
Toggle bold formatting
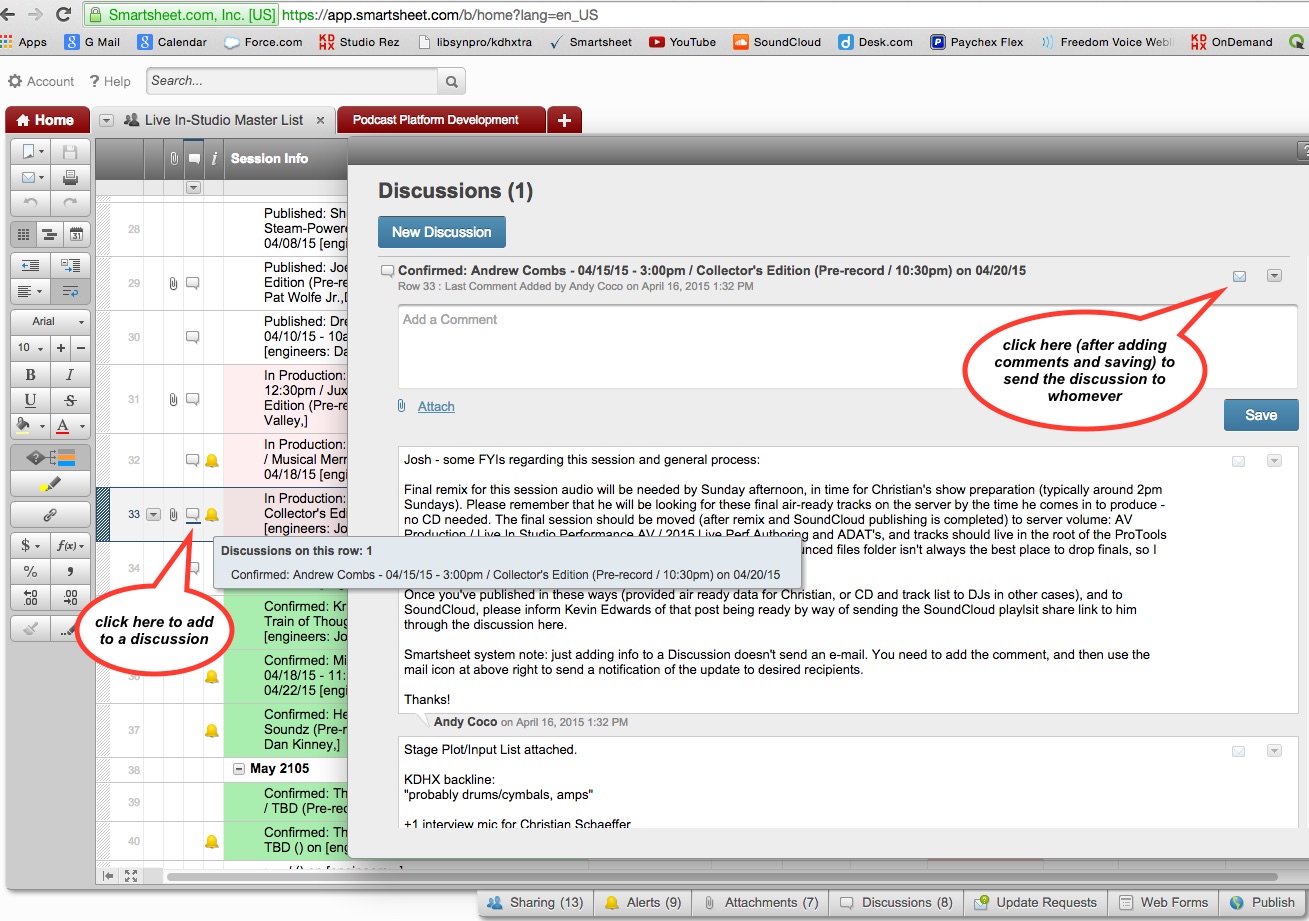click(x=30, y=375)
